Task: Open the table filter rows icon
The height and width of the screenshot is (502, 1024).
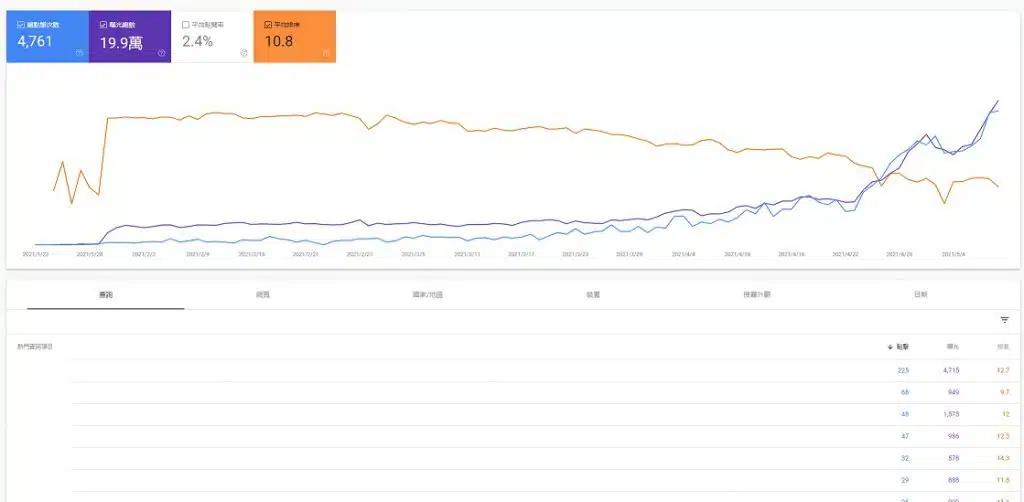Action: [1004, 320]
